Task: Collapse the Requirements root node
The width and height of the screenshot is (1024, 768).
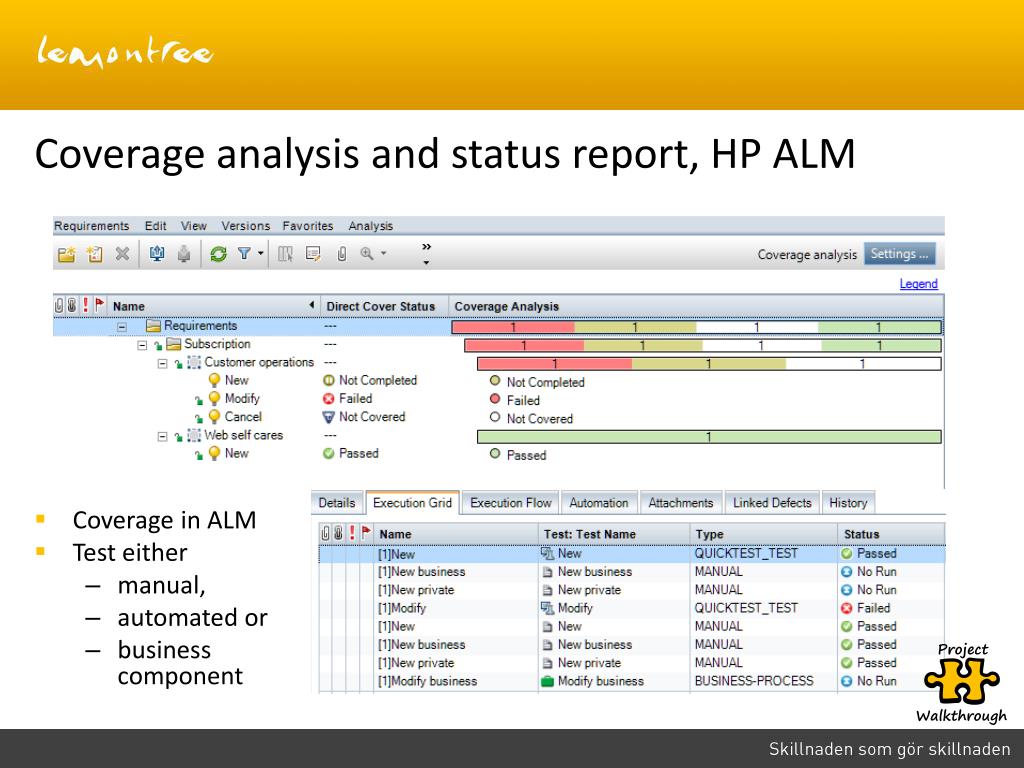Action: [122, 326]
